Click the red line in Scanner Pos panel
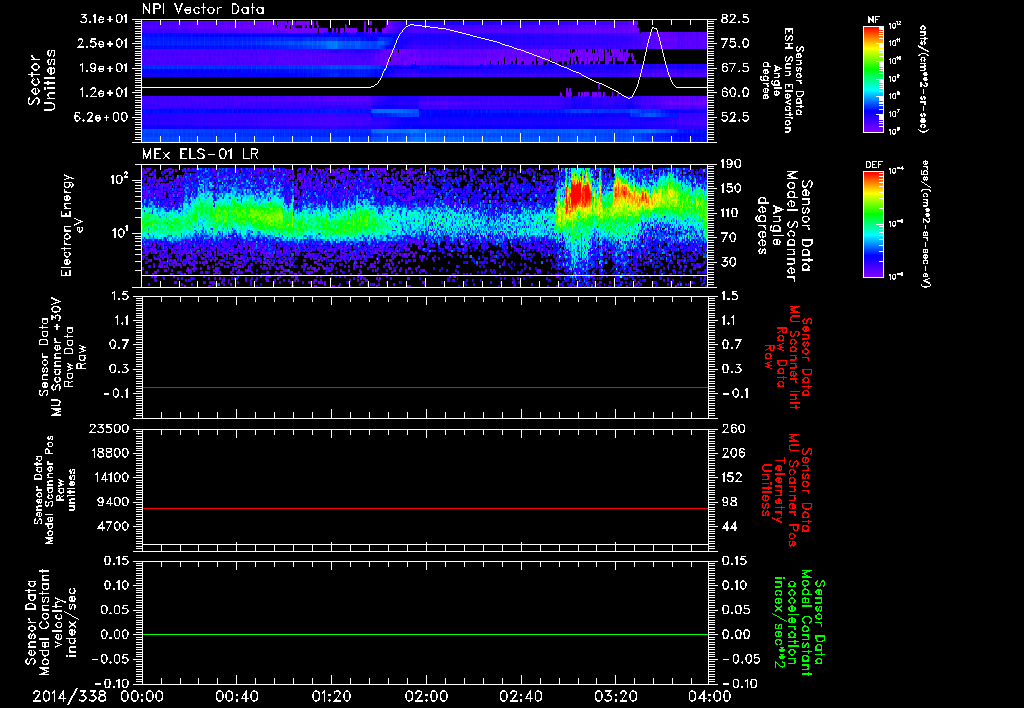The height and width of the screenshot is (708, 1024). tap(424, 508)
